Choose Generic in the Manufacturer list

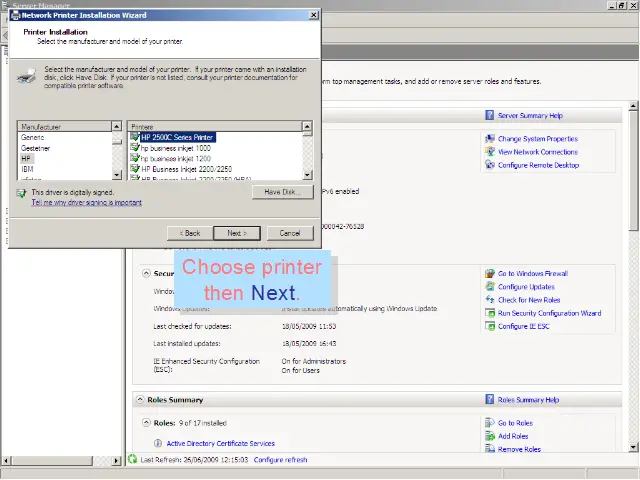click(x=33, y=138)
